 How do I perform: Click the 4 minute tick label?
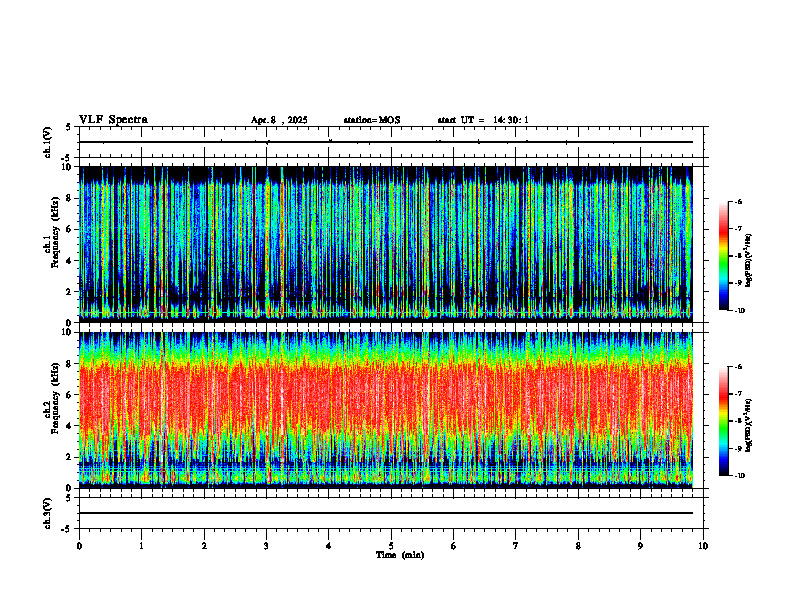pos(329,546)
